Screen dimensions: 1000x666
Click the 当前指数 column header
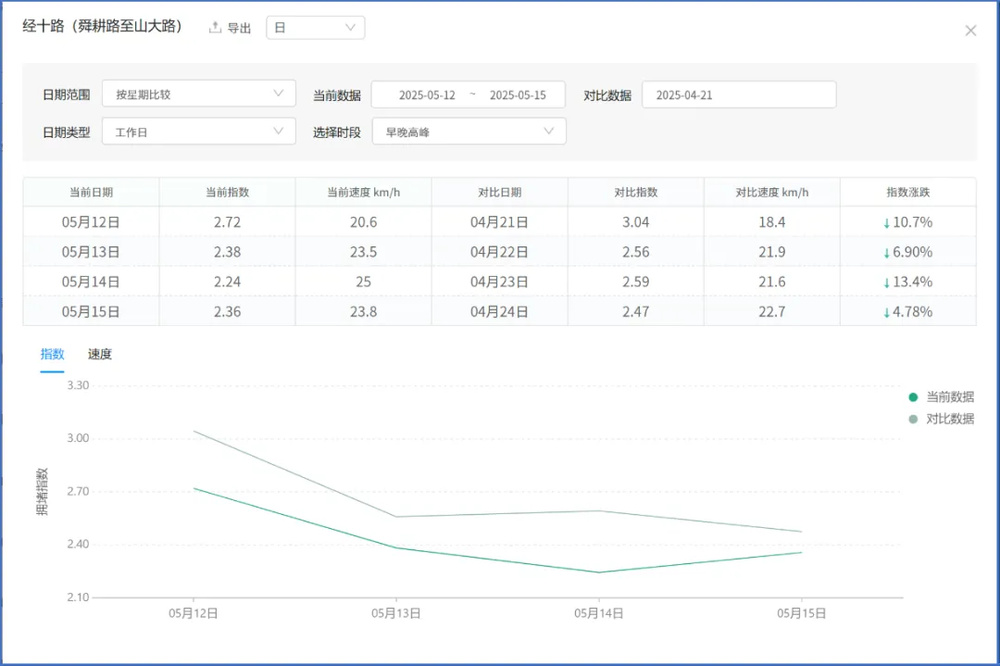[x=227, y=192]
